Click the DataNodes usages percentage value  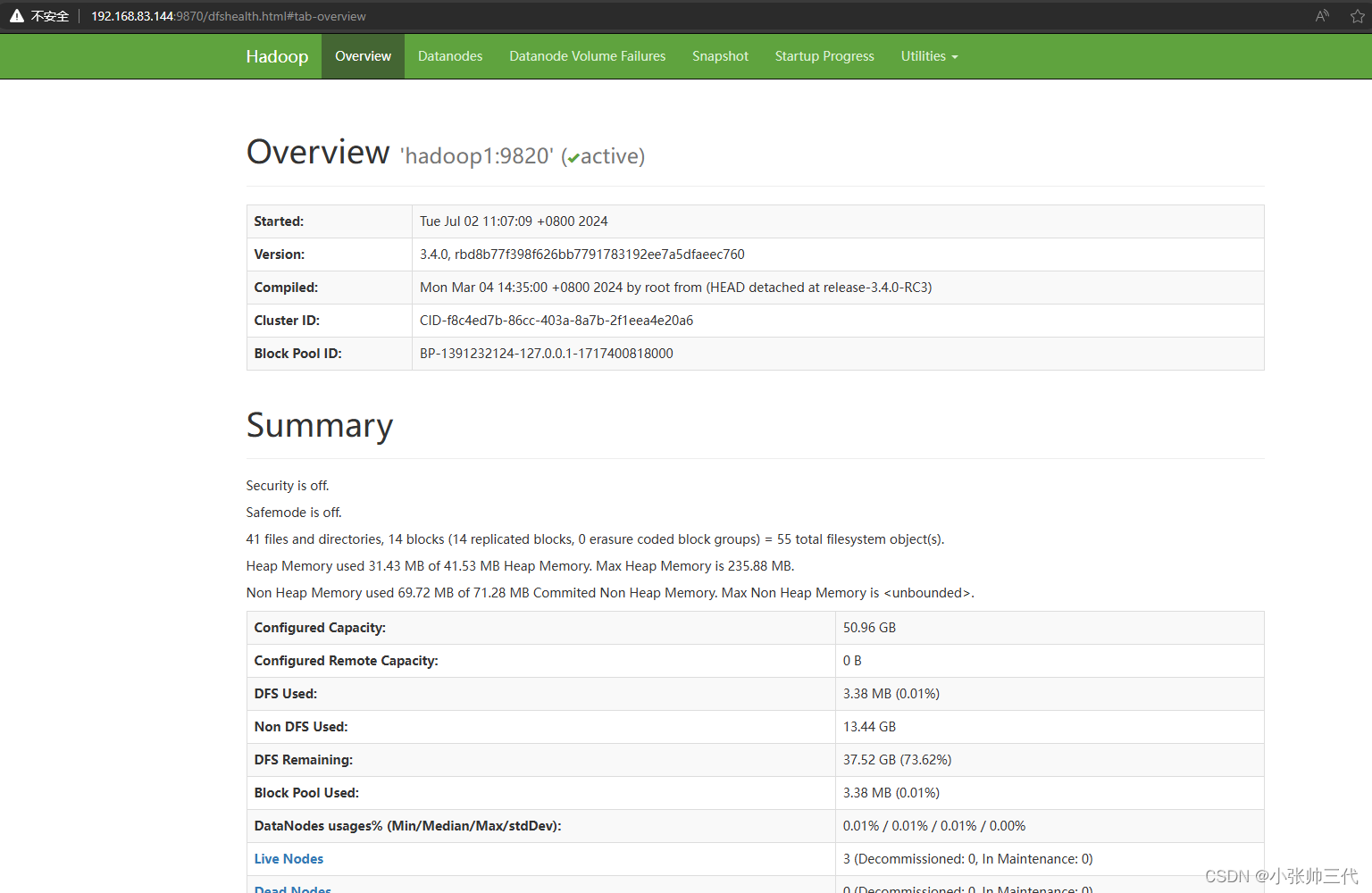coord(934,826)
